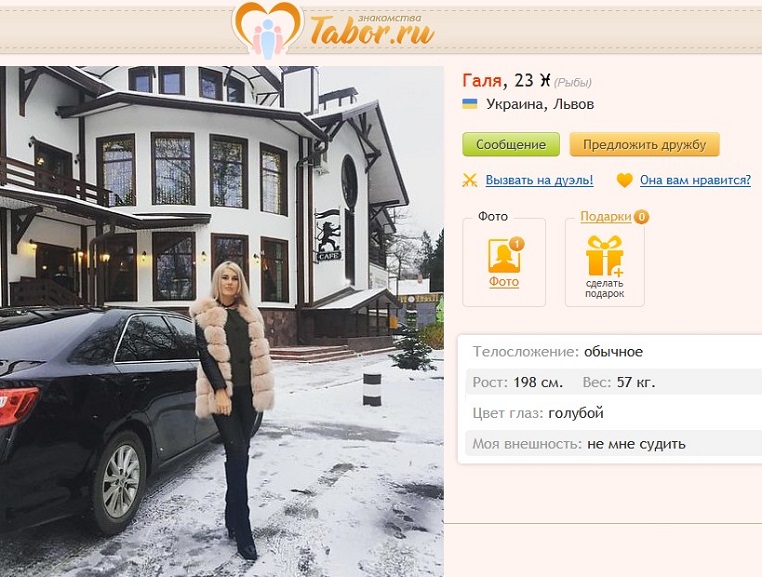
Task: Open the Подарки link
Action: 606,216
